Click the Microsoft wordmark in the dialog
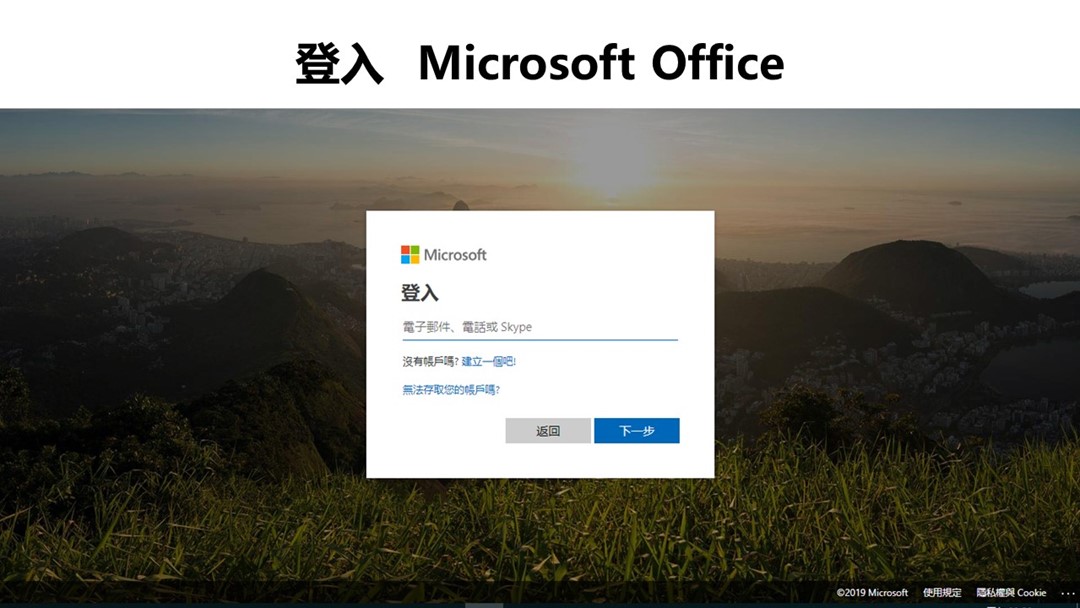The width and height of the screenshot is (1080, 608). click(455, 255)
